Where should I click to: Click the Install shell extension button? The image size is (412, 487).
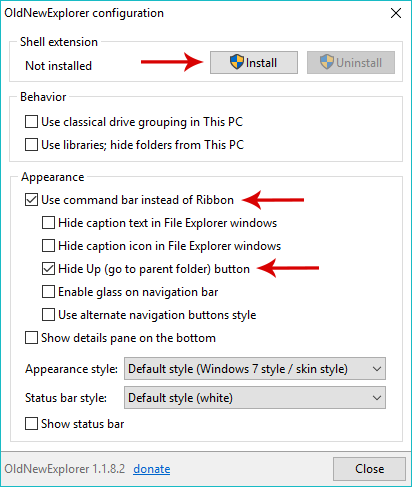254,62
